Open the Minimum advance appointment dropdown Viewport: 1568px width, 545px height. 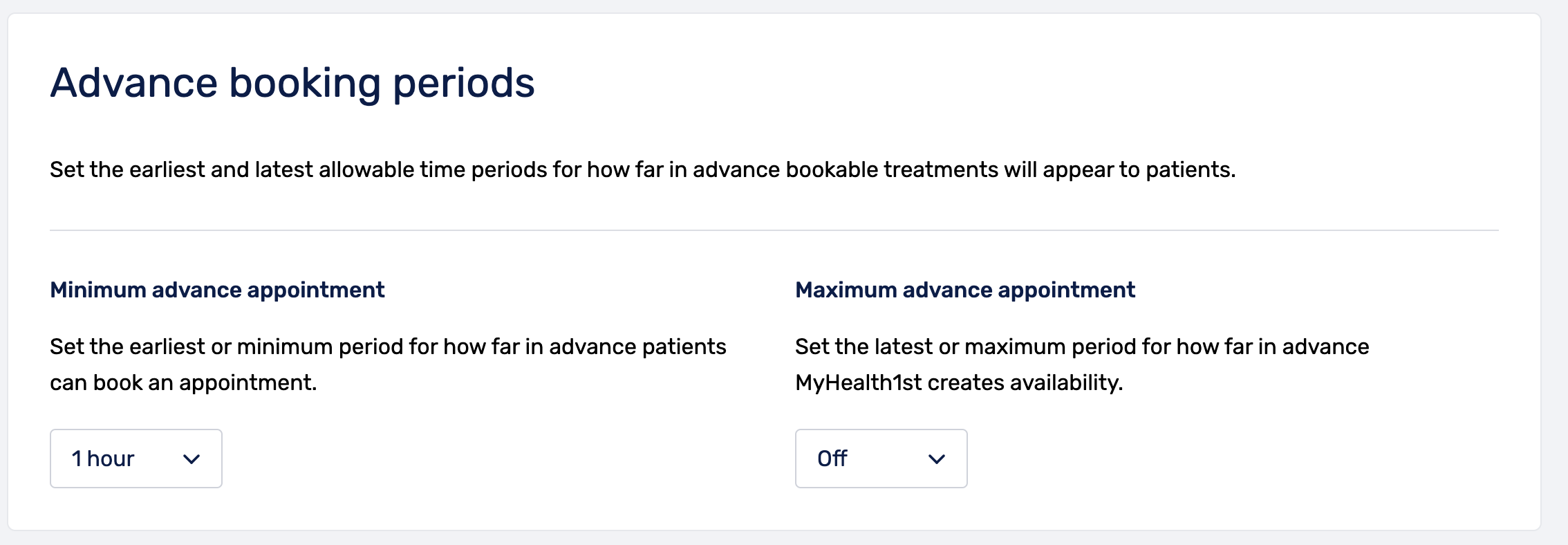136,459
